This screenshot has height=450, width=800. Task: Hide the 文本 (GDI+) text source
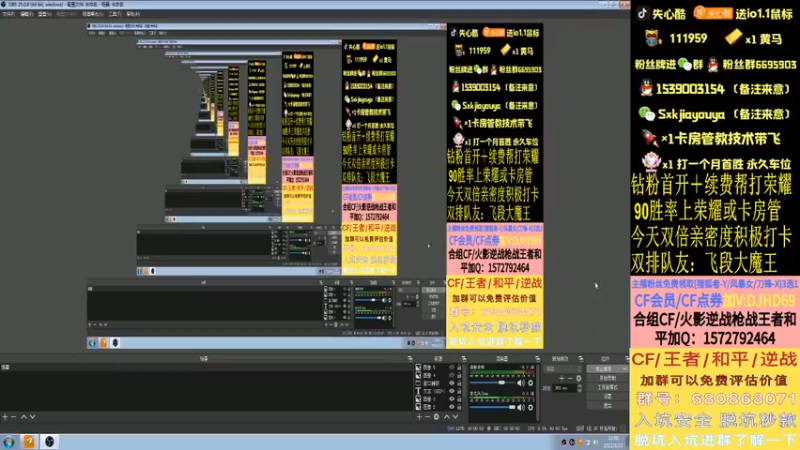click(451, 391)
